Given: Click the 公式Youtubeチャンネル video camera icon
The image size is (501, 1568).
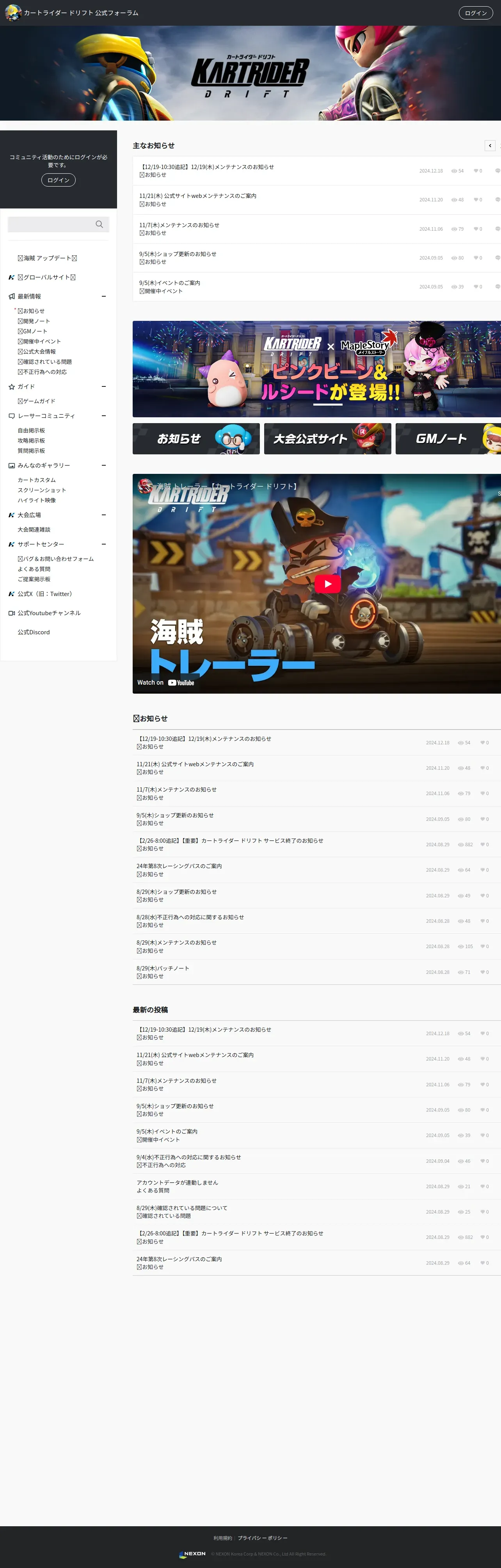Looking at the screenshot, I should (x=12, y=614).
